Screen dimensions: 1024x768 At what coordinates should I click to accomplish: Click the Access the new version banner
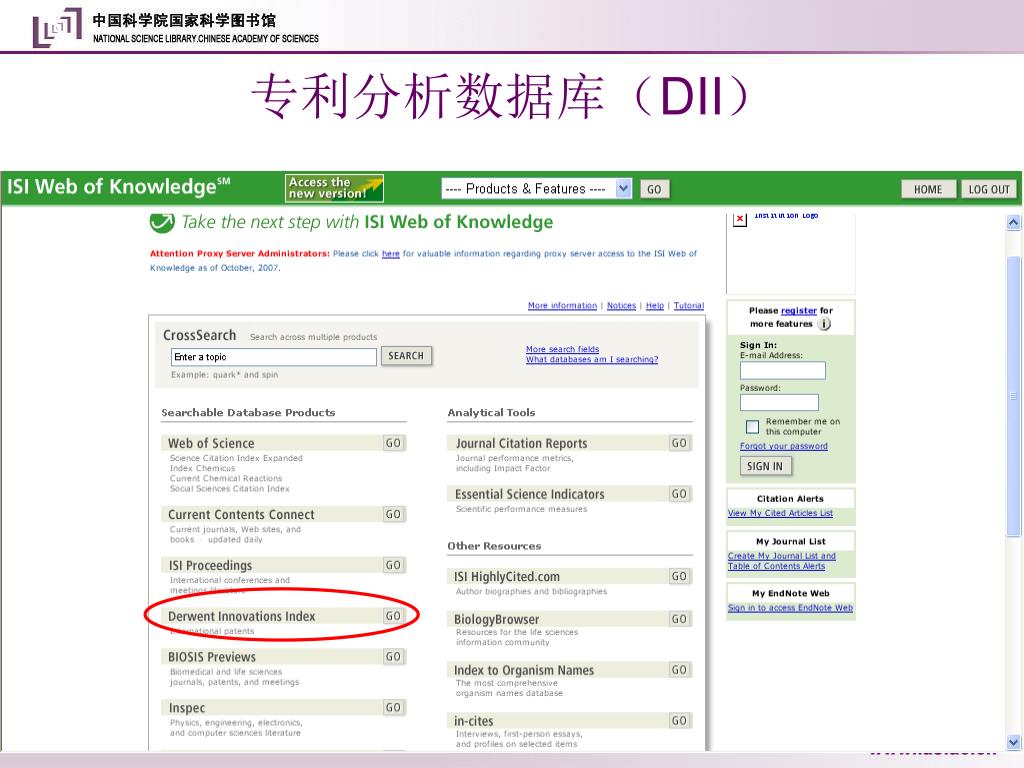pos(334,188)
